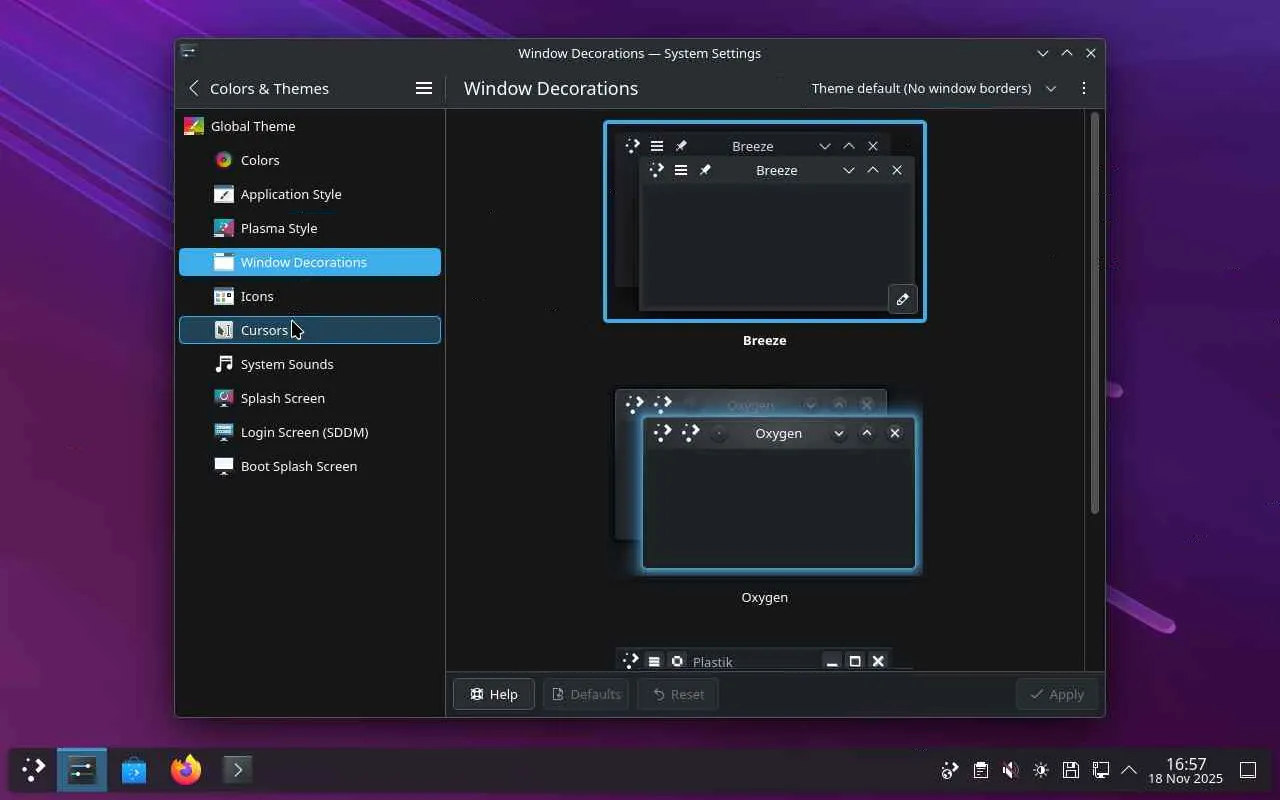The image size is (1280, 800).
Task: Go back from Colors & Themes
Action: 194,88
